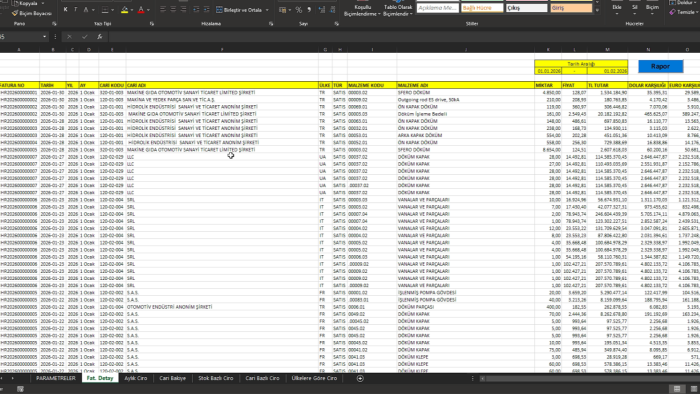Screen dimensions: 700x394
Task: Switch to Stok Bazlı Ciro sheet tab
Action: [216, 378]
